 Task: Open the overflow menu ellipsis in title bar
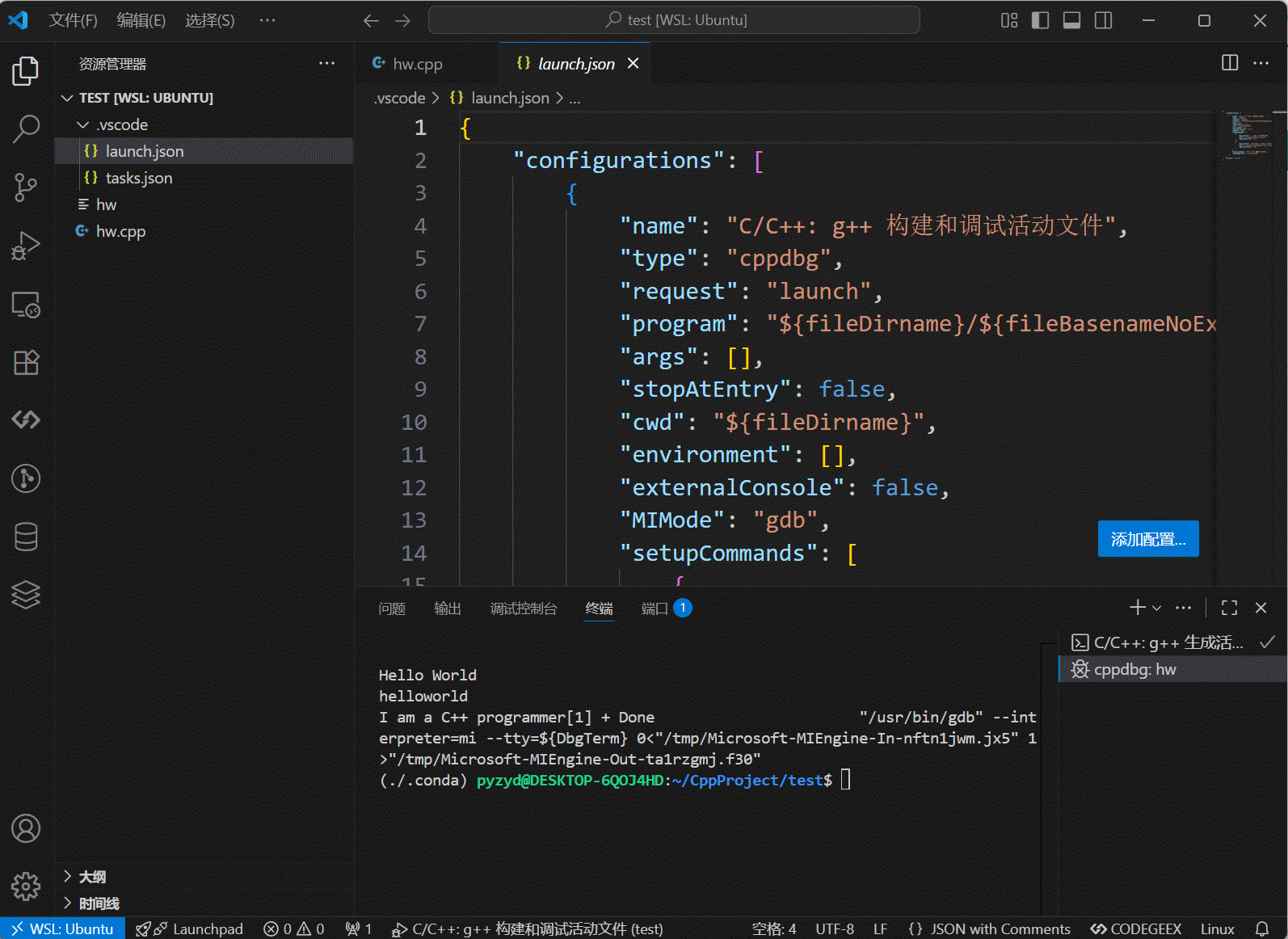pyautogui.click(x=267, y=20)
